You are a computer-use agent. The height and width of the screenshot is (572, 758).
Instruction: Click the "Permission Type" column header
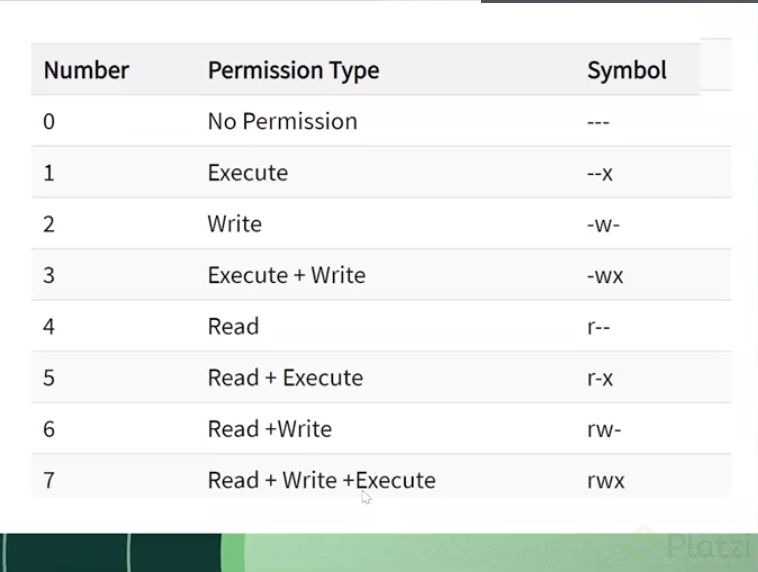pos(293,70)
